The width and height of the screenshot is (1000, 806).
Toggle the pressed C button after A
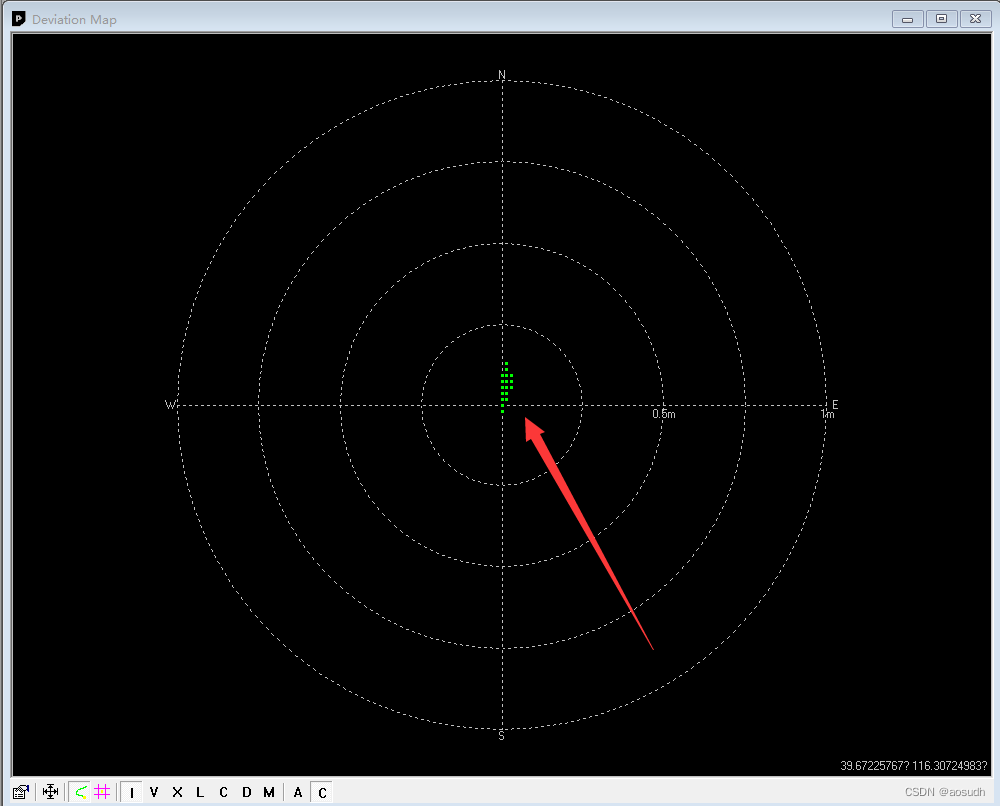pos(322,792)
